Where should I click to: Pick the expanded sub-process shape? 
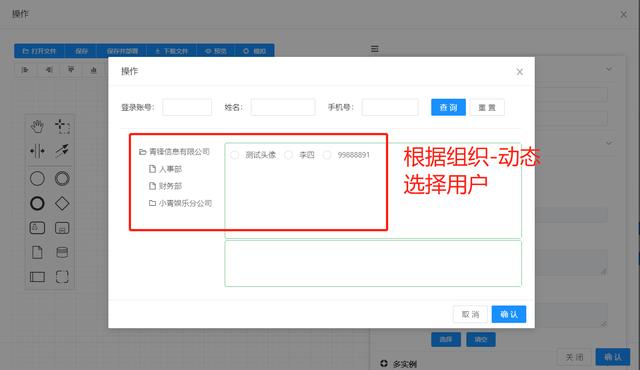[x=62, y=228]
